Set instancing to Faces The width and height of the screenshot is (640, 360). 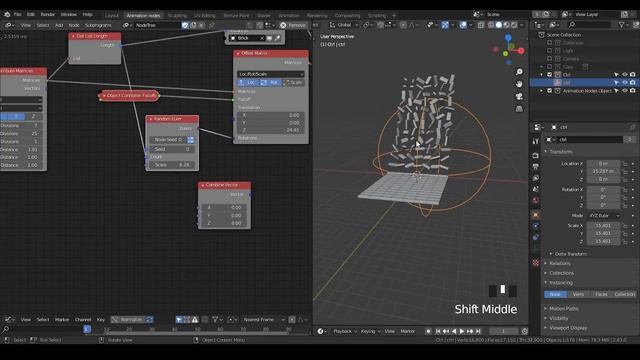click(x=601, y=294)
